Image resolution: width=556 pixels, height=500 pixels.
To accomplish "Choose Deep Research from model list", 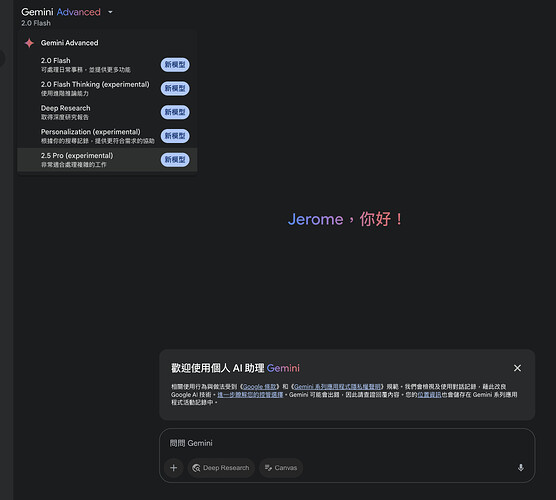I will click(x=107, y=112).
